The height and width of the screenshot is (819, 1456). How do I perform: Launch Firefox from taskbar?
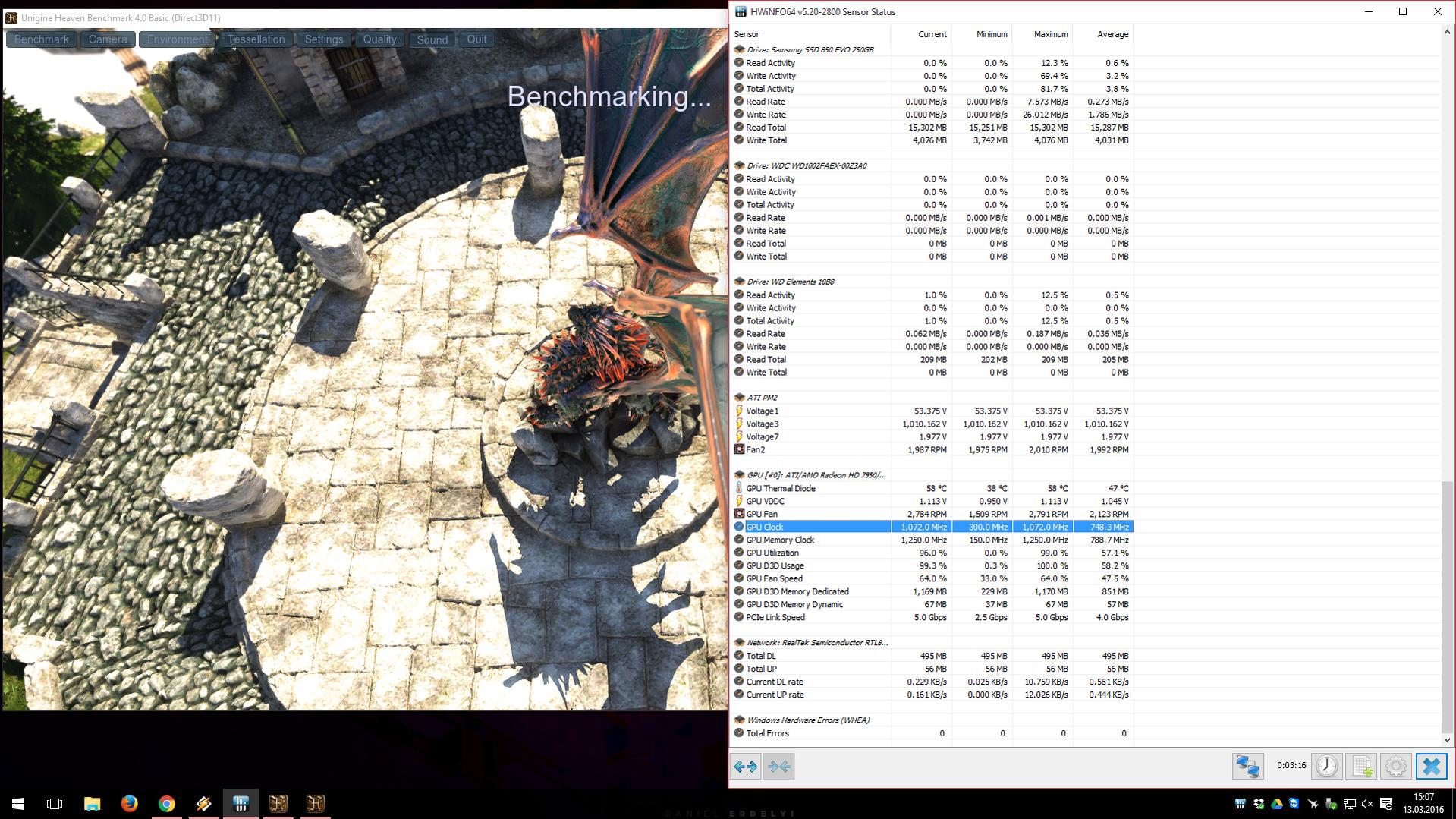(129, 803)
